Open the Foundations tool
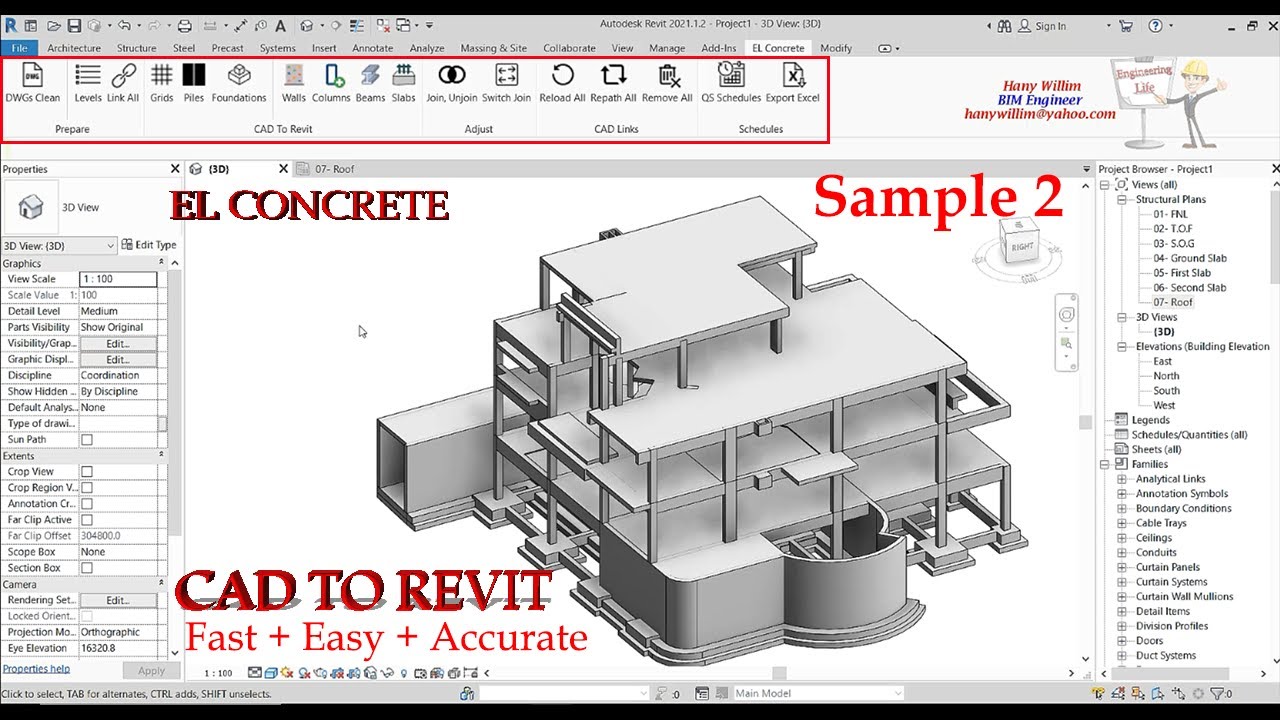This screenshot has width=1280, height=720. pyautogui.click(x=239, y=83)
